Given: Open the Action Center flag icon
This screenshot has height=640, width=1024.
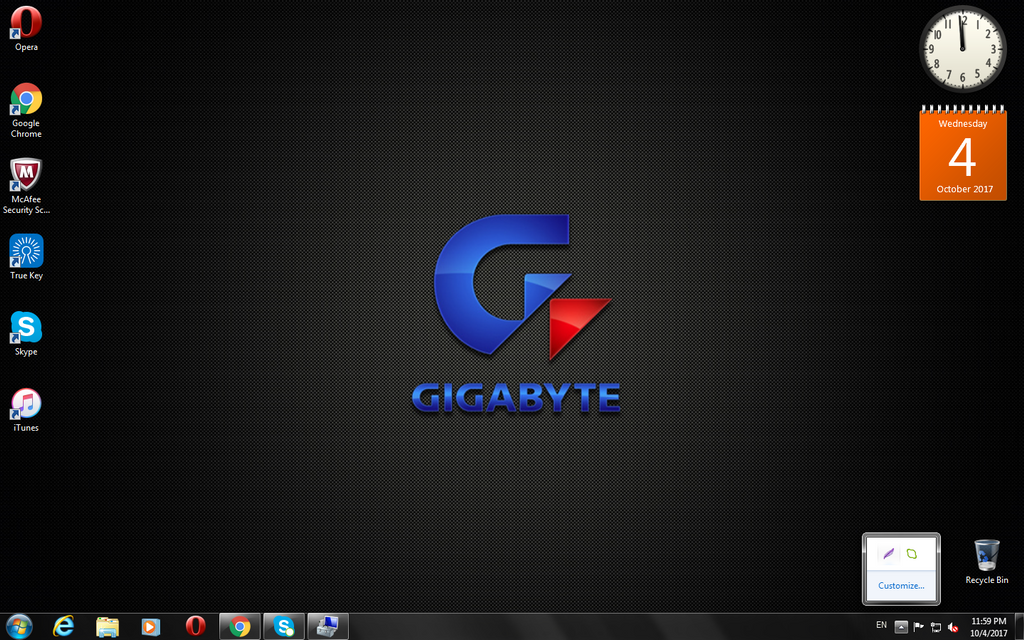Looking at the screenshot, I should [x=918, y=627].
